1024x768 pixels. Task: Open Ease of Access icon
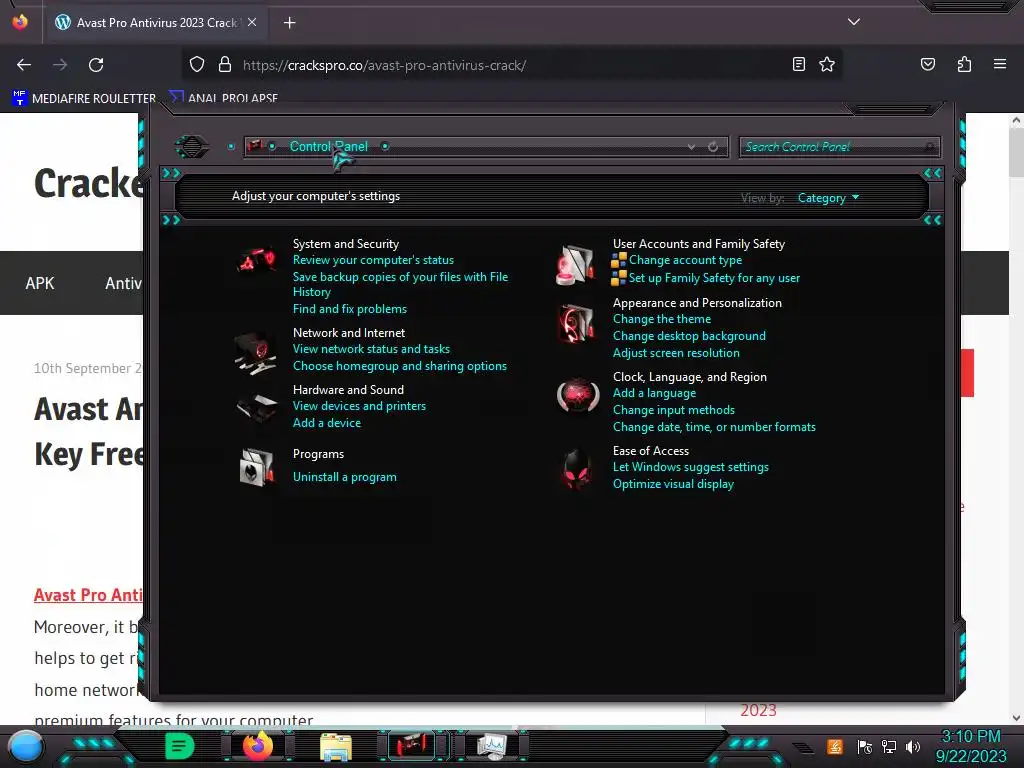pyautogui.click(x=576, y=470)
